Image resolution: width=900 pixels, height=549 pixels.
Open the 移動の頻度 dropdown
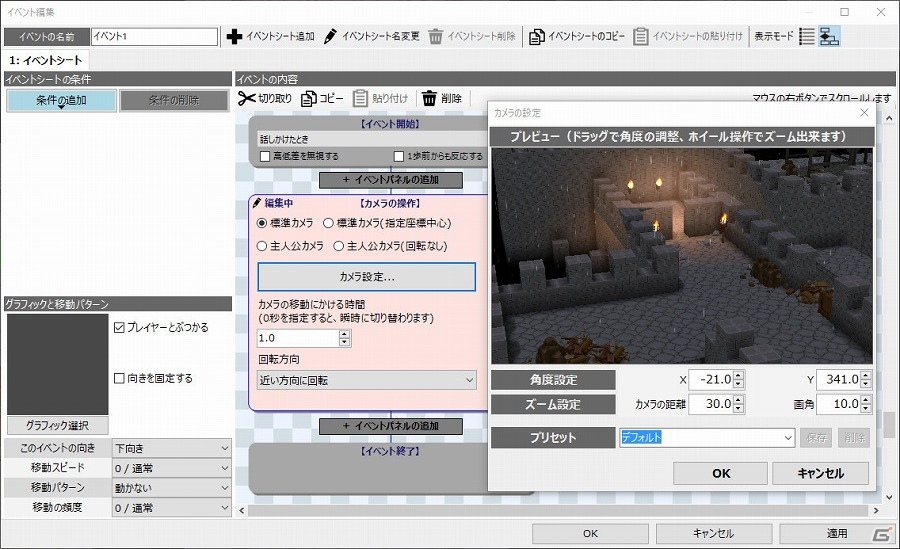pyautogui.click(x=172, y=508)
